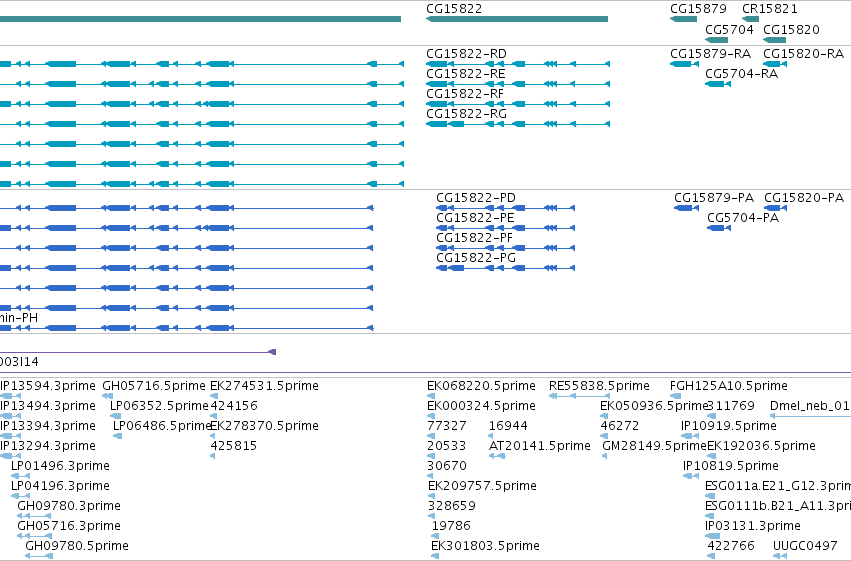Click the GH05716.3prime EST label
This screenshot has height=561, width=851.
point(69,526)
